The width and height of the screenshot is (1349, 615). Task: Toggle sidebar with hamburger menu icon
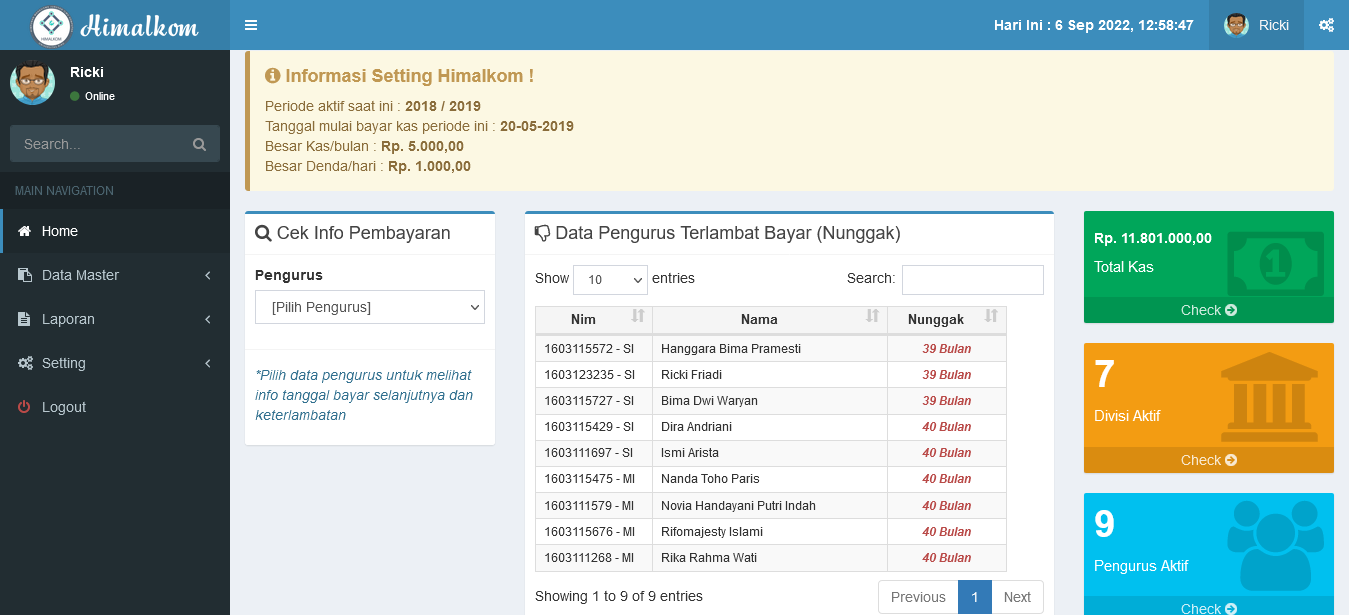pyautogui.click(x=251, y=25)
